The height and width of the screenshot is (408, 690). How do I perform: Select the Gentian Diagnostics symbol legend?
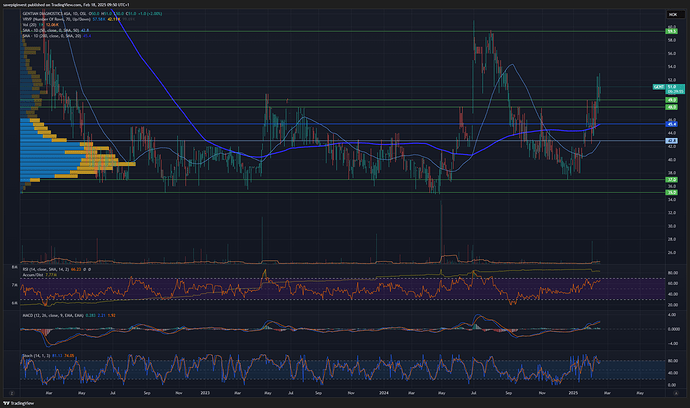click(92, 14)
